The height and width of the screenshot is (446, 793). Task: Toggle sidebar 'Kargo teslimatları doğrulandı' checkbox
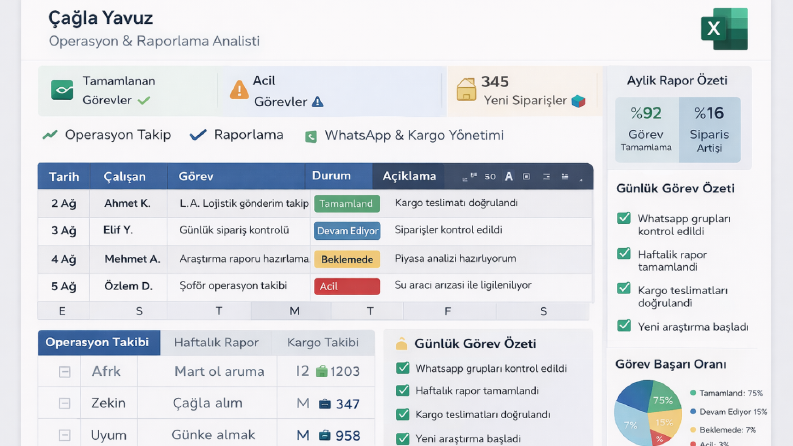[624, 288]
